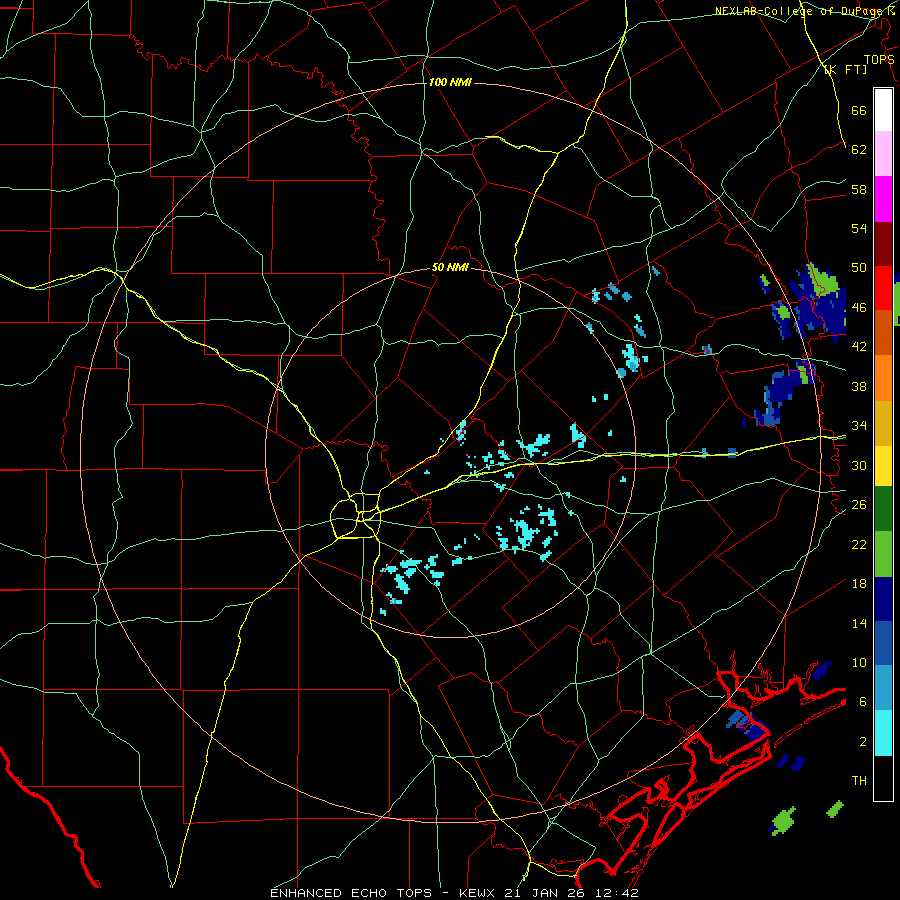Click the K FT units label
Screen dimensions: 900x900
coord(845,70)
